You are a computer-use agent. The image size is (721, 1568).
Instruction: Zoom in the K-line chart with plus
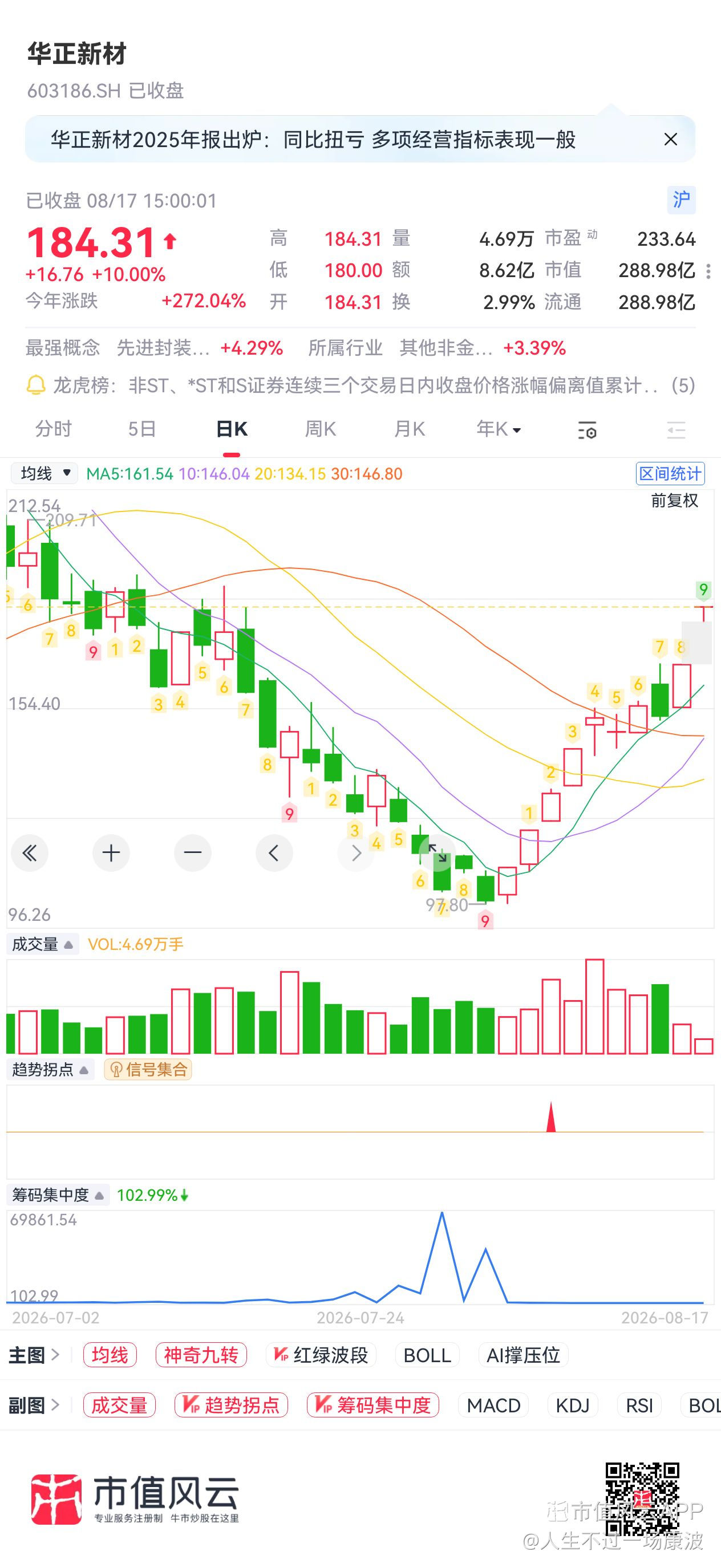point(111,853)
